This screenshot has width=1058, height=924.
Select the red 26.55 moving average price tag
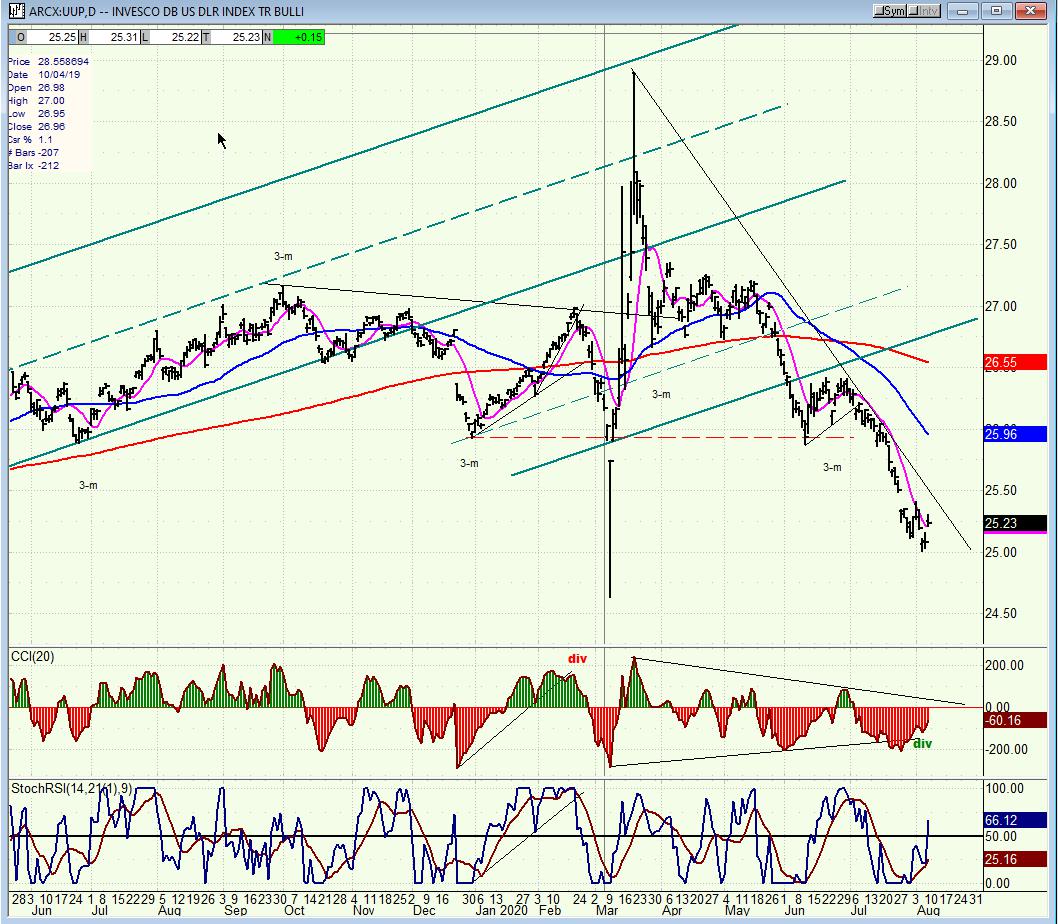click(x=1015, y=362)
